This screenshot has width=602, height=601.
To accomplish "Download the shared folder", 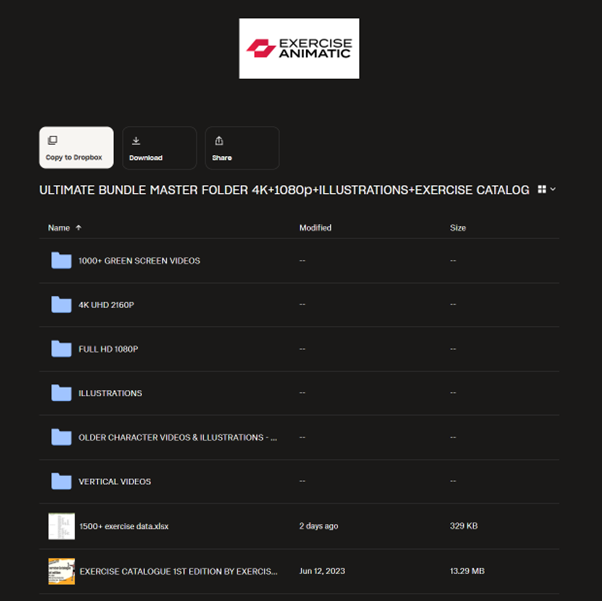I will [x=159, y=148].
